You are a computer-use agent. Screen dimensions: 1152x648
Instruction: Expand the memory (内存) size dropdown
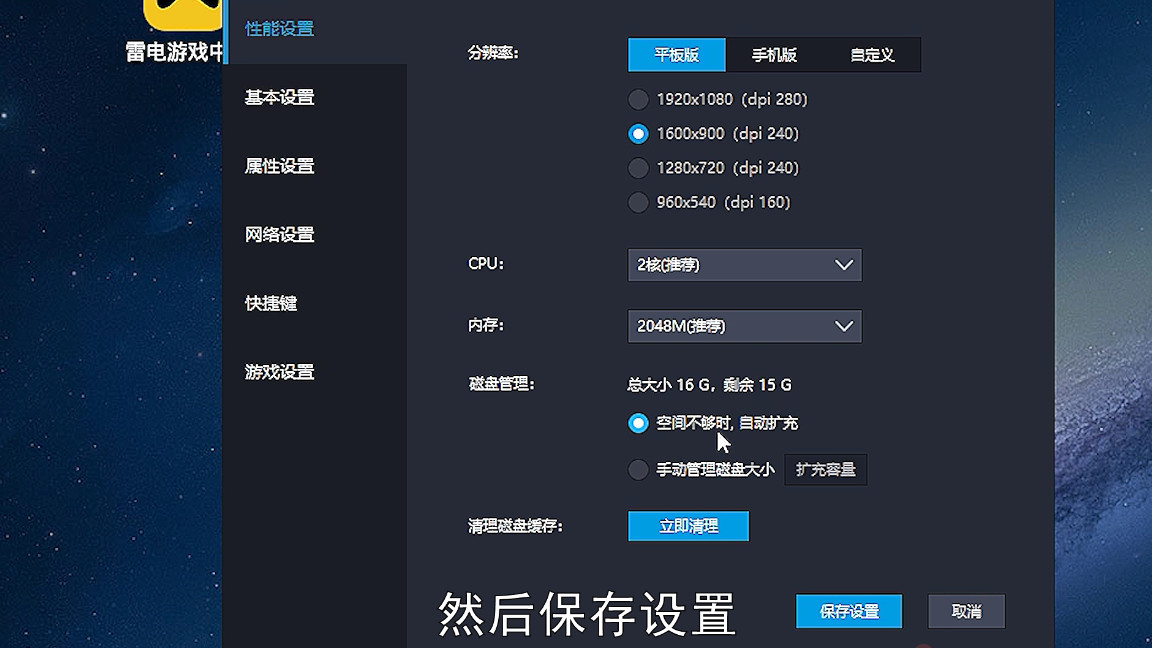click(744, 326)
